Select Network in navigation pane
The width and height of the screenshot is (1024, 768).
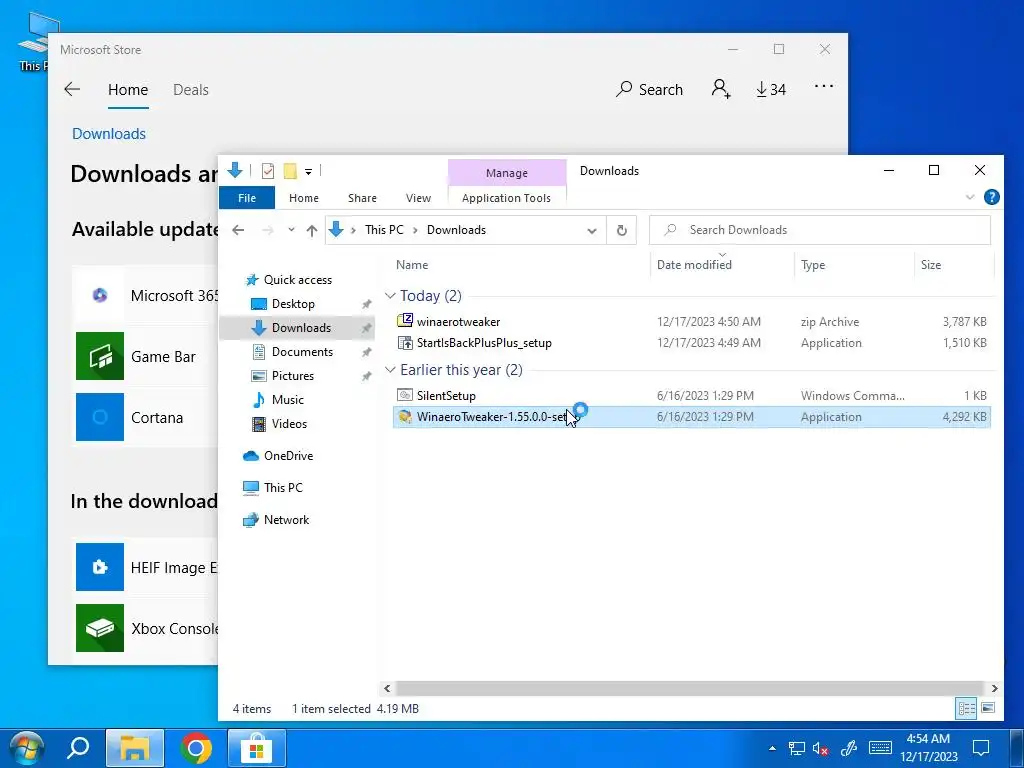tap(286, 520)
